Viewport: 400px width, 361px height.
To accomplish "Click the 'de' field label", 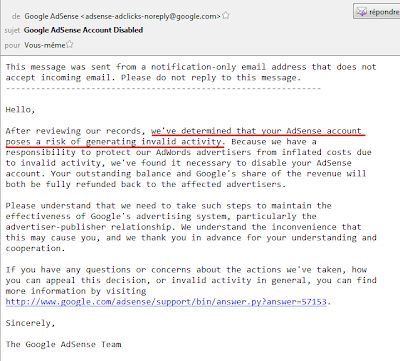I will (16, 16).
